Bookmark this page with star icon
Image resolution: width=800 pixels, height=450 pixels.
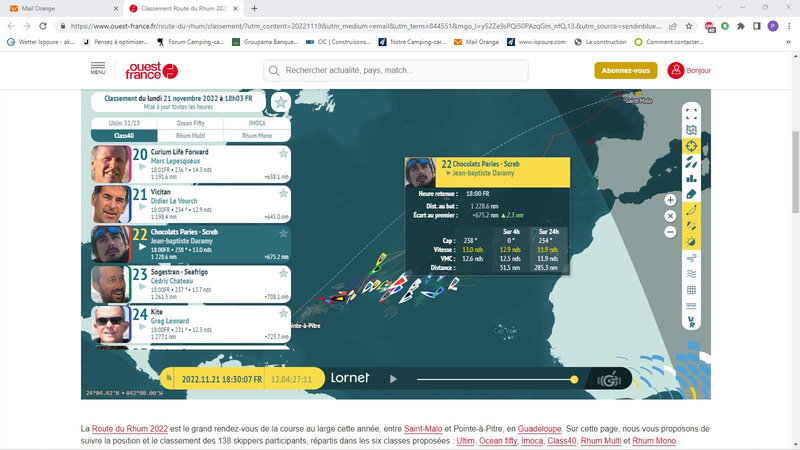[x=689, y=26]
